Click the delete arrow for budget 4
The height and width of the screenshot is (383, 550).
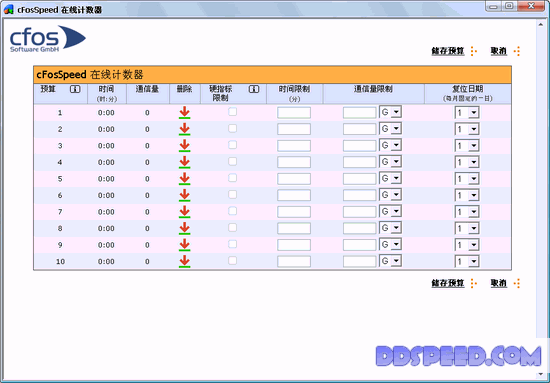(185, 162)
